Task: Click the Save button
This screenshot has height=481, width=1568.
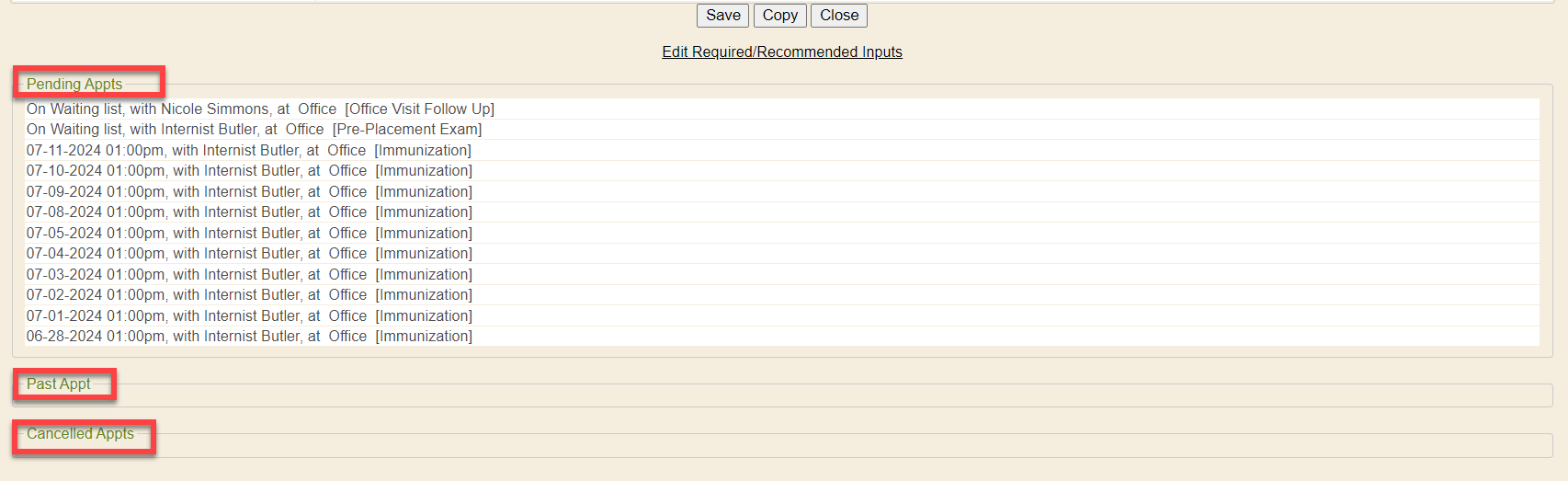Action: tap(722, 16)
